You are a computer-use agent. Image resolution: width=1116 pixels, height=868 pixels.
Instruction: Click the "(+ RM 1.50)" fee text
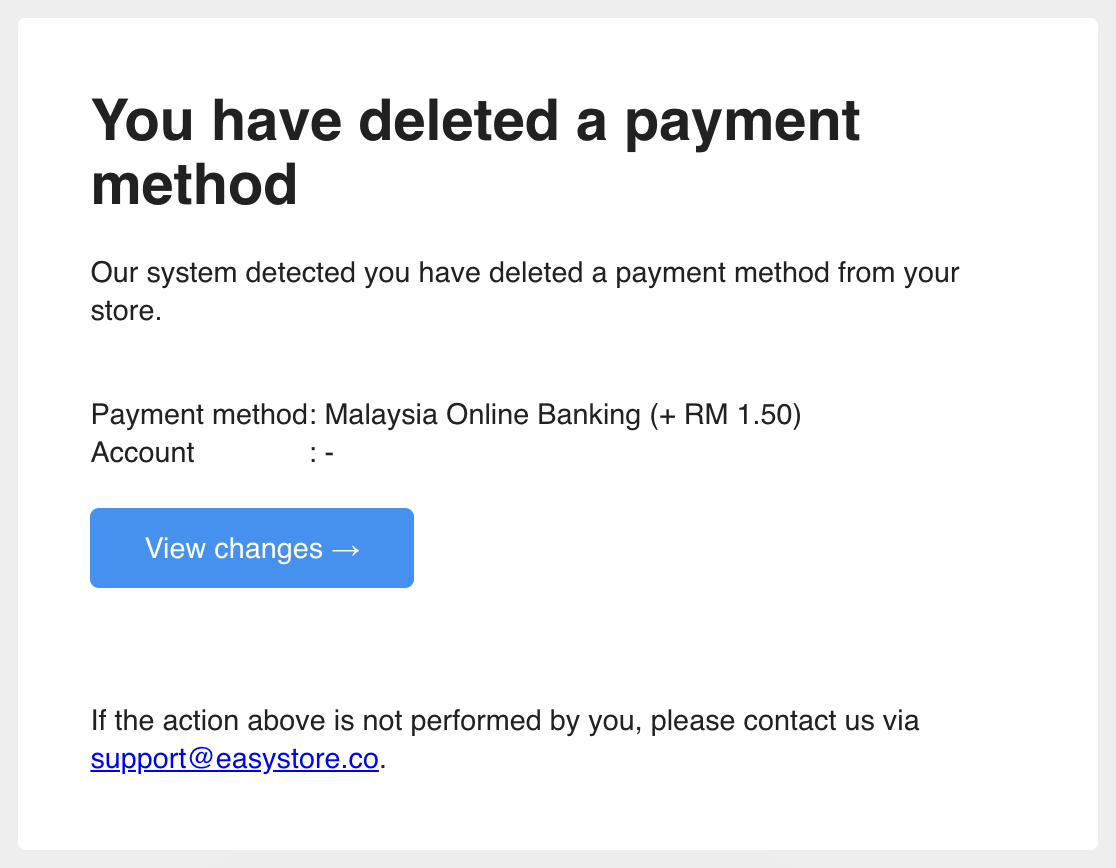(725, 415)
